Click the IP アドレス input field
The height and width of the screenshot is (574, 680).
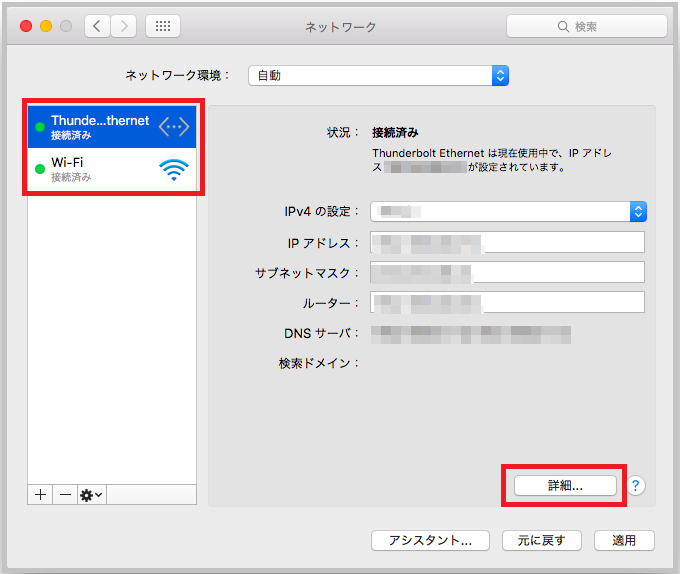[x=507, y=242]
